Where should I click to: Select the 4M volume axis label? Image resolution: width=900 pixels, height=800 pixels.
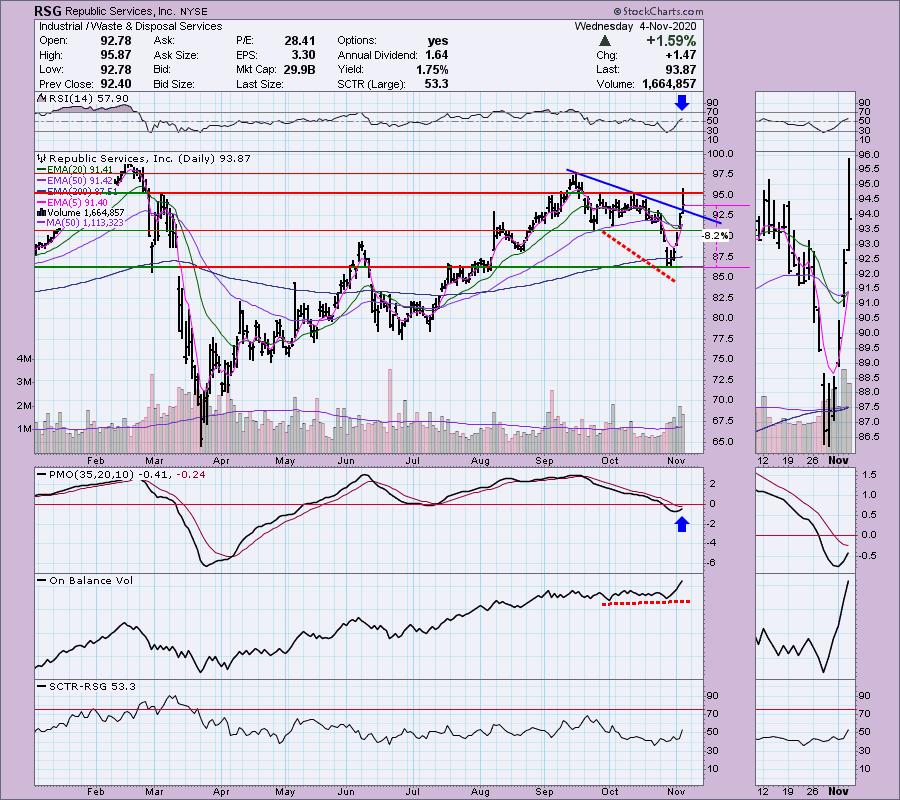click(24, 359)
